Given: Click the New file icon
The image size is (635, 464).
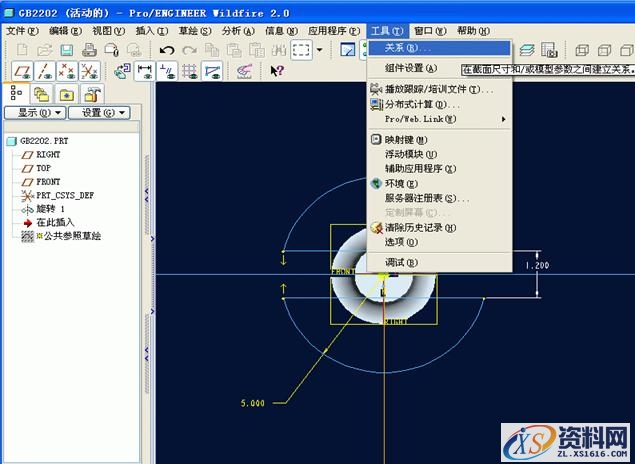Looking at the screenshot, I should 22,50.
